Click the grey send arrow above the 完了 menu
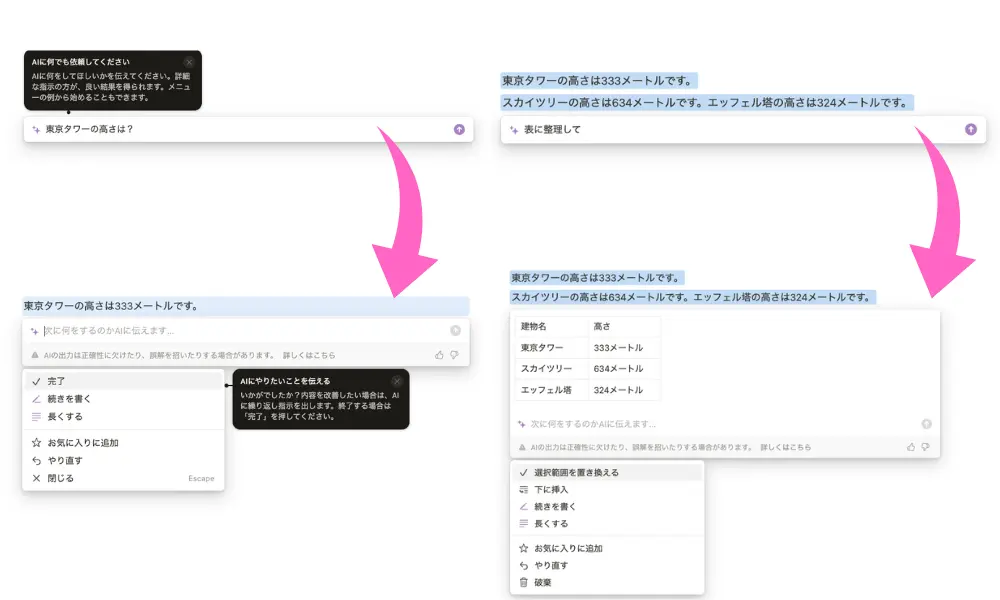This screenshot has width=1000, height=600. tap(455, 330)
